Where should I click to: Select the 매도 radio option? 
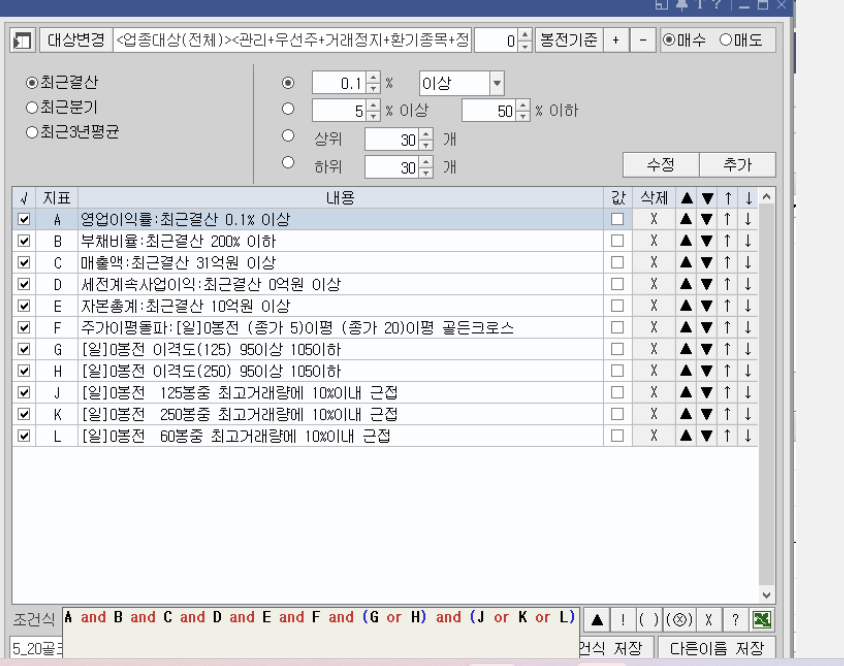pos(725,41)
